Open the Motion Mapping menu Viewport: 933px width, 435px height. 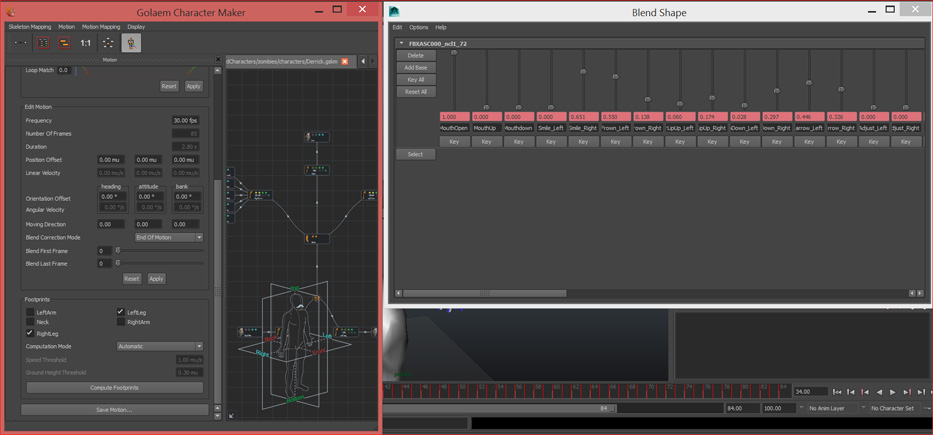(x=101, y=27)
